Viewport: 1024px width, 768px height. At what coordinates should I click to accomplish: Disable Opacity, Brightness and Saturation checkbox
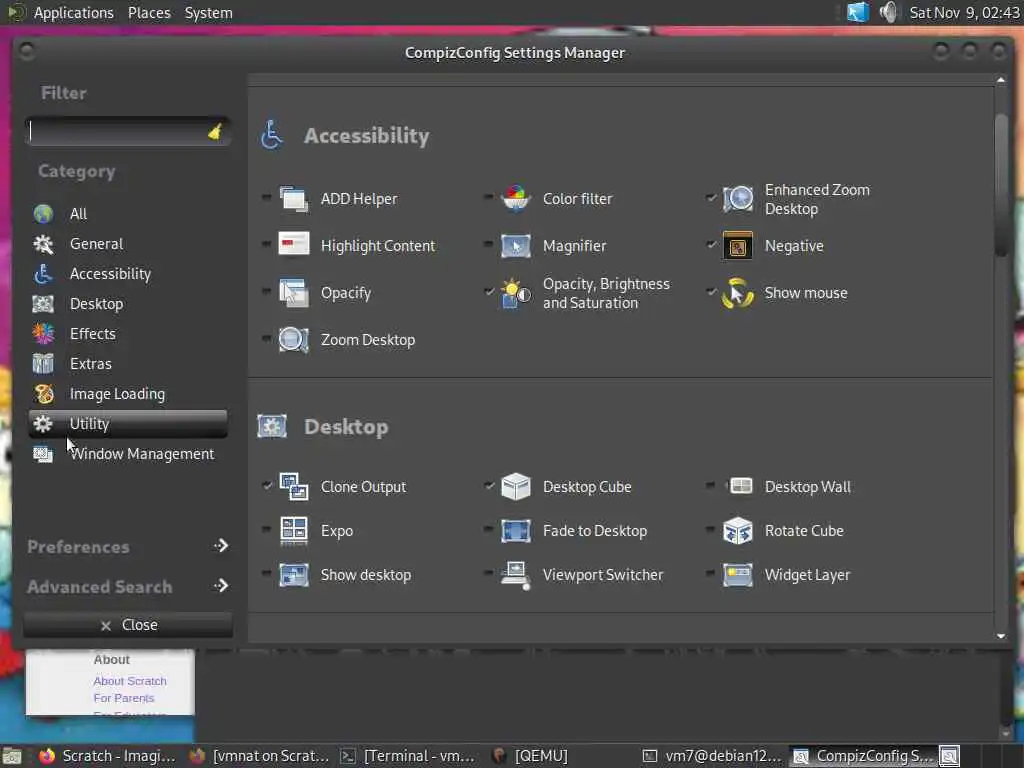(489, 291)
